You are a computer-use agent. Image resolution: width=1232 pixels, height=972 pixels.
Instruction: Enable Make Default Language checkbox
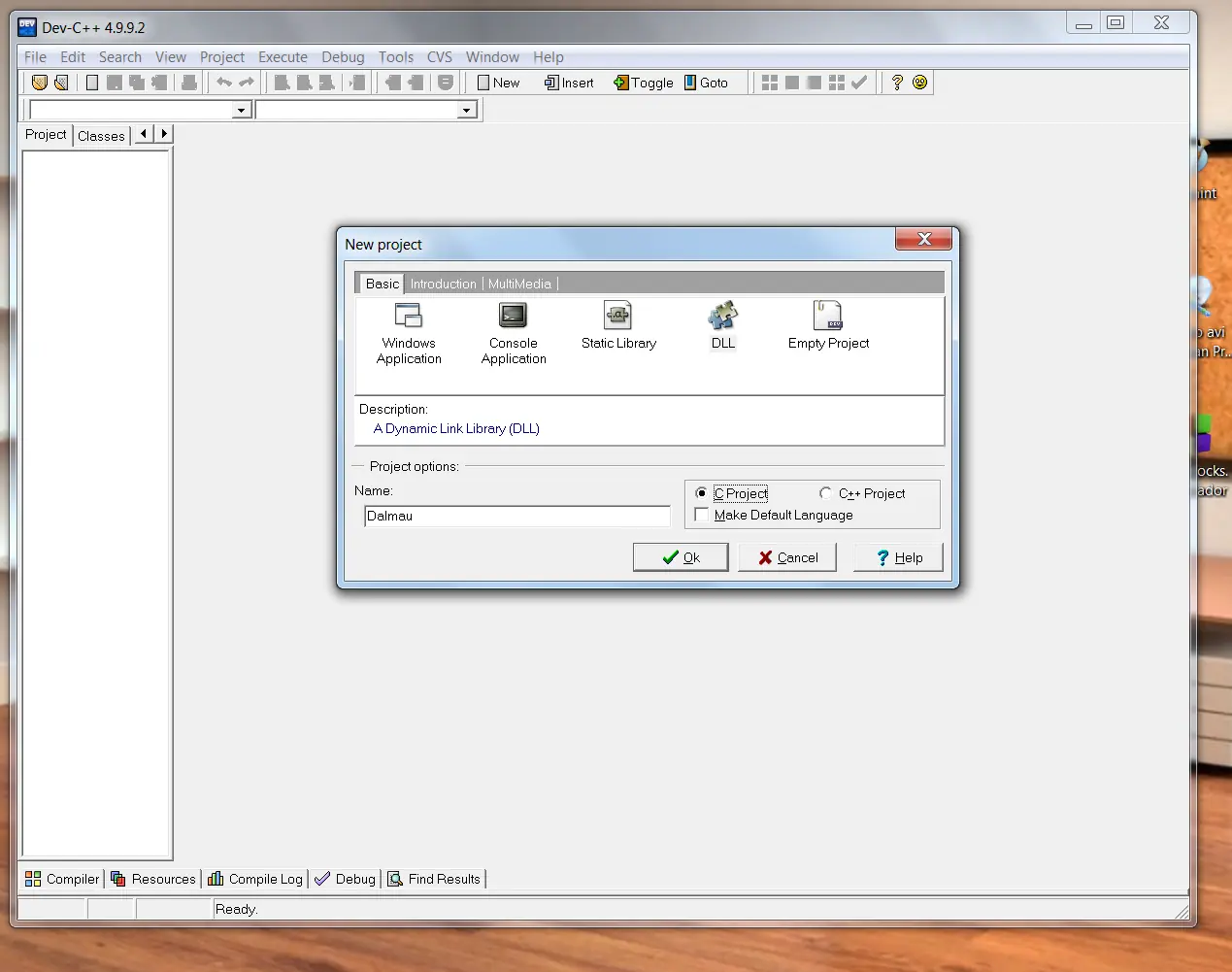coord(702,515)
